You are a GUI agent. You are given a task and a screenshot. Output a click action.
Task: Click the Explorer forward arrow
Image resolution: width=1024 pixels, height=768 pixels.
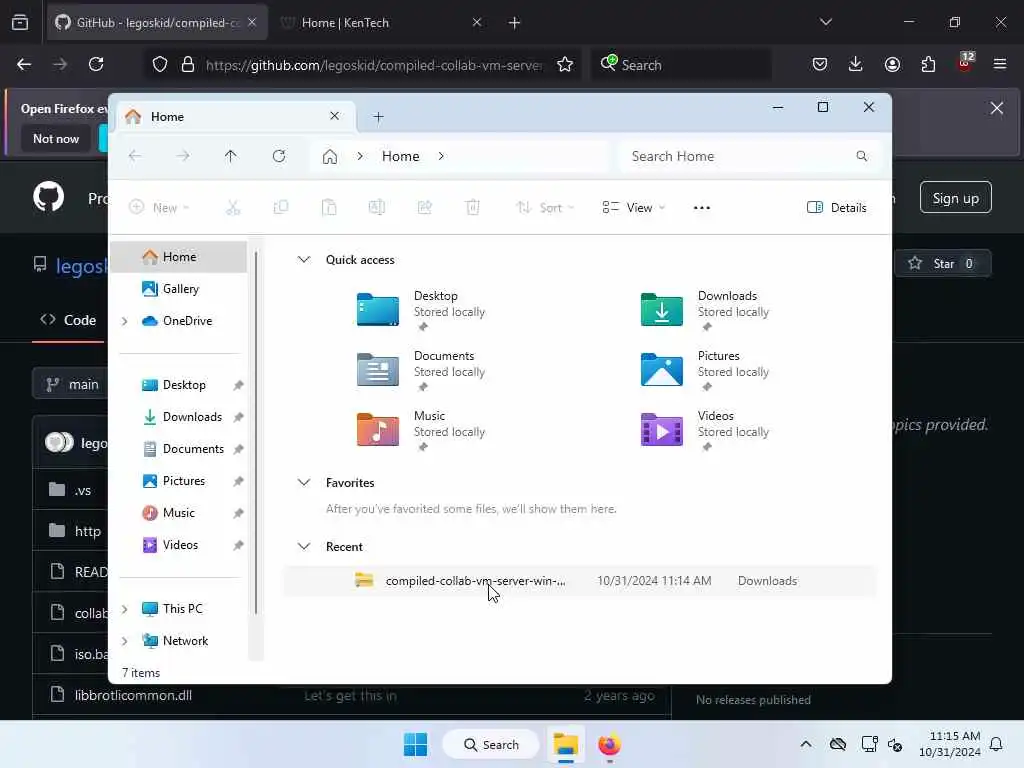click(x=183, y=156)
